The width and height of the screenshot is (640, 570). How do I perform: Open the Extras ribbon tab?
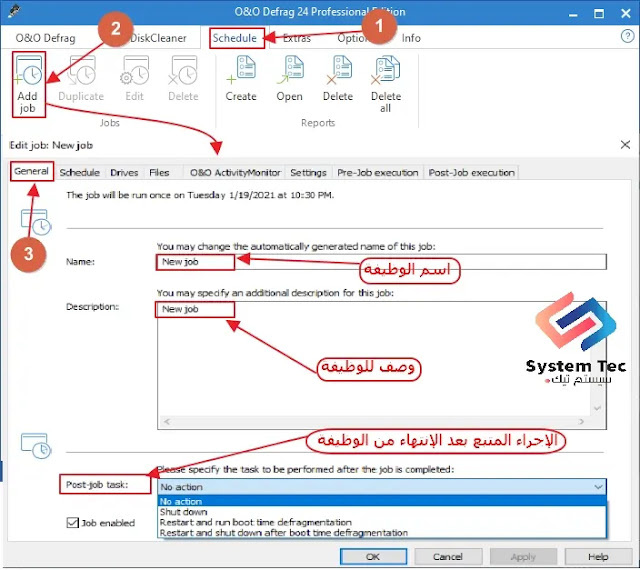coord(297,38)
